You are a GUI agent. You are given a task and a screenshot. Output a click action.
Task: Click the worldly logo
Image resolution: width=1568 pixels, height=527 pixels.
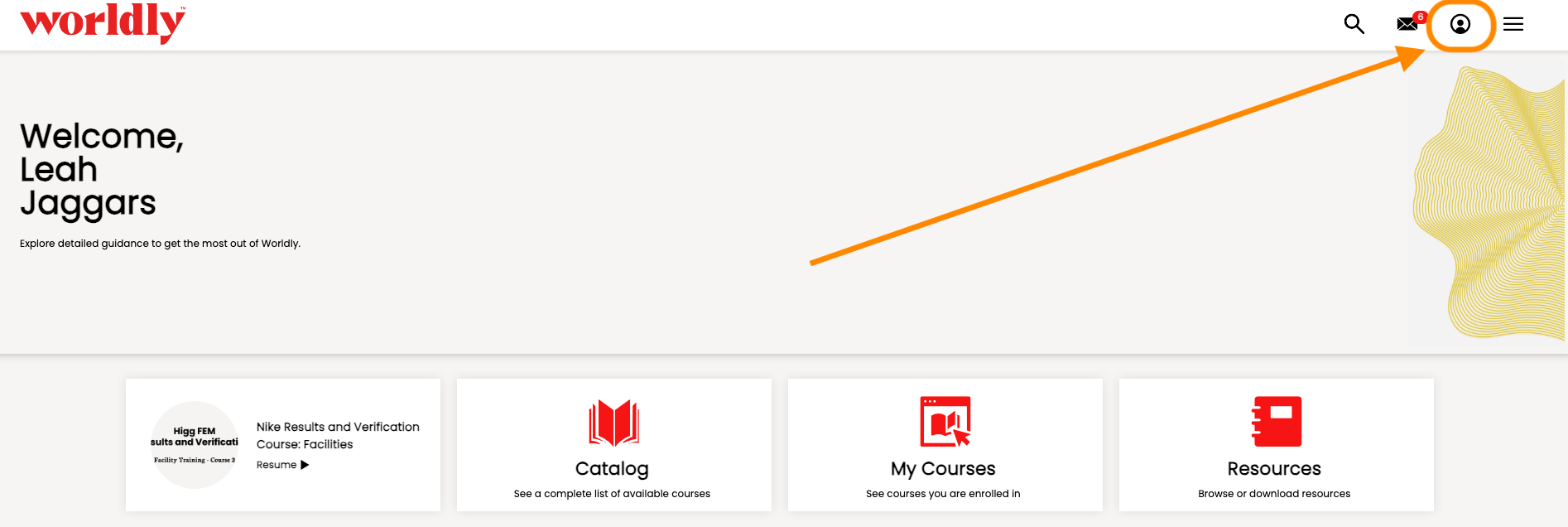pyautogui.click(x=103, y=22)
